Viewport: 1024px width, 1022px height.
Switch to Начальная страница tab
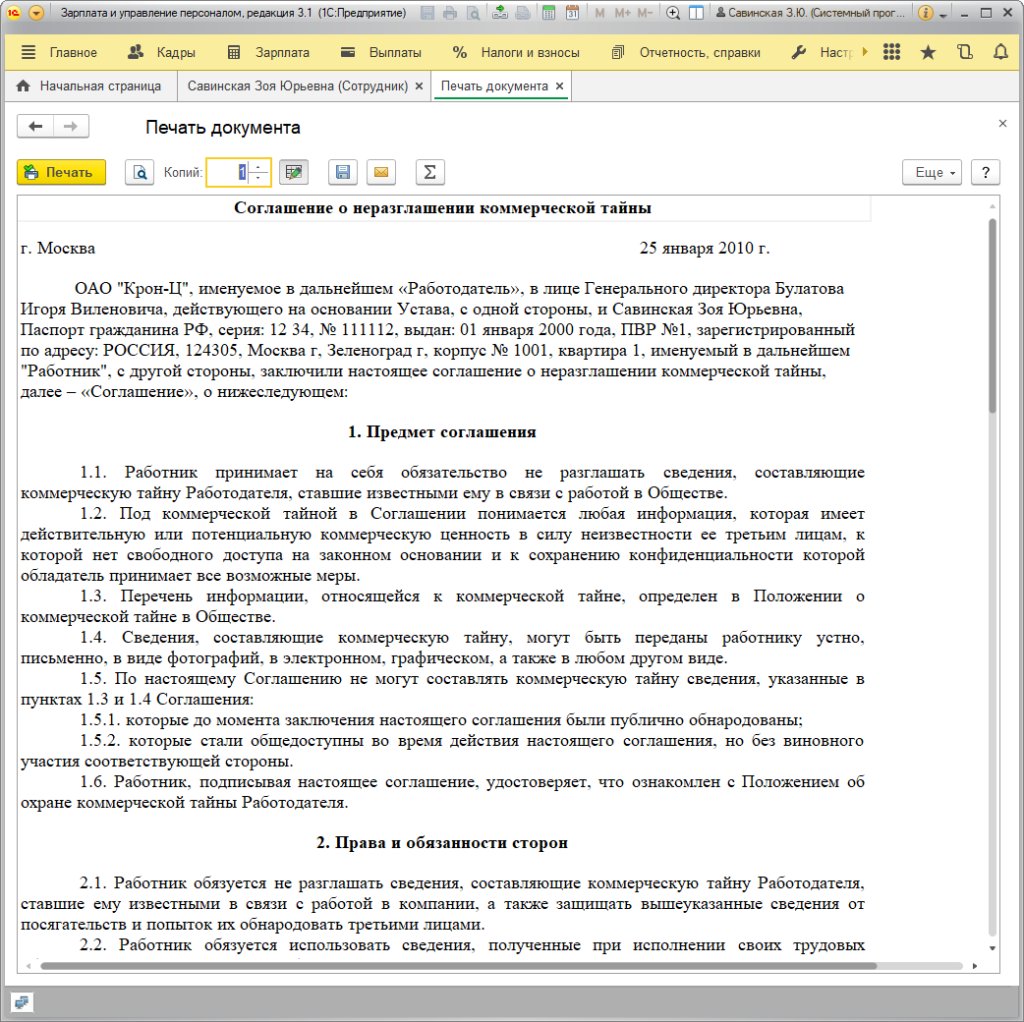click(x=89, y=86)
